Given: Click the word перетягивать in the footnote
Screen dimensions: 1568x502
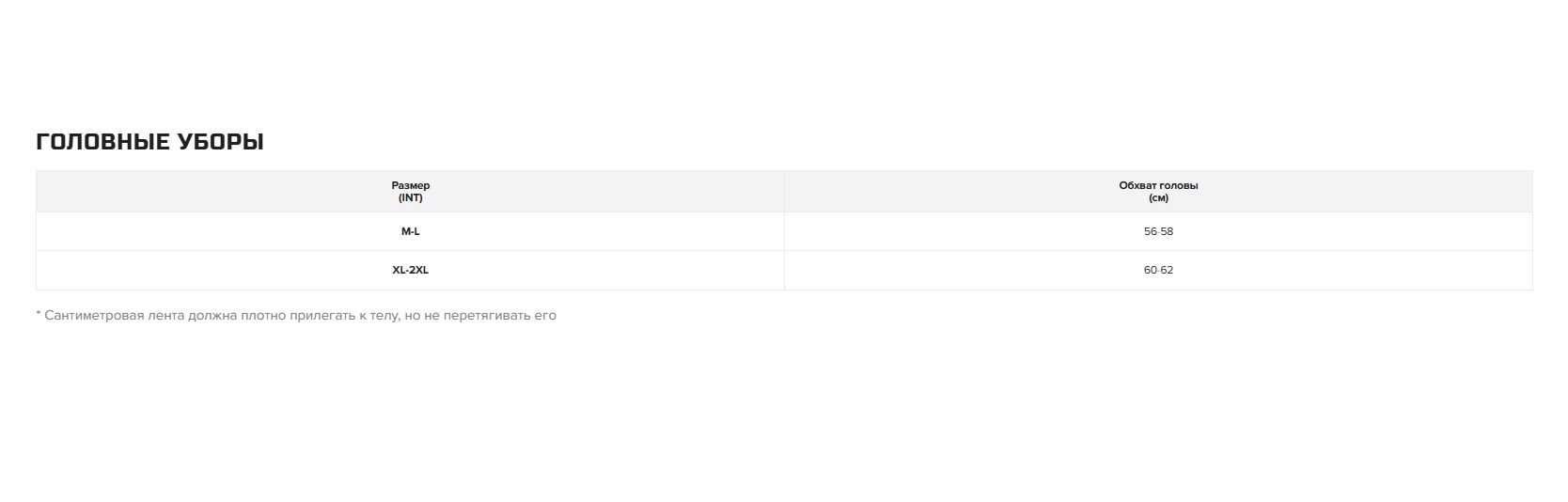Looking at the screenshot, I should coord(487,316).
